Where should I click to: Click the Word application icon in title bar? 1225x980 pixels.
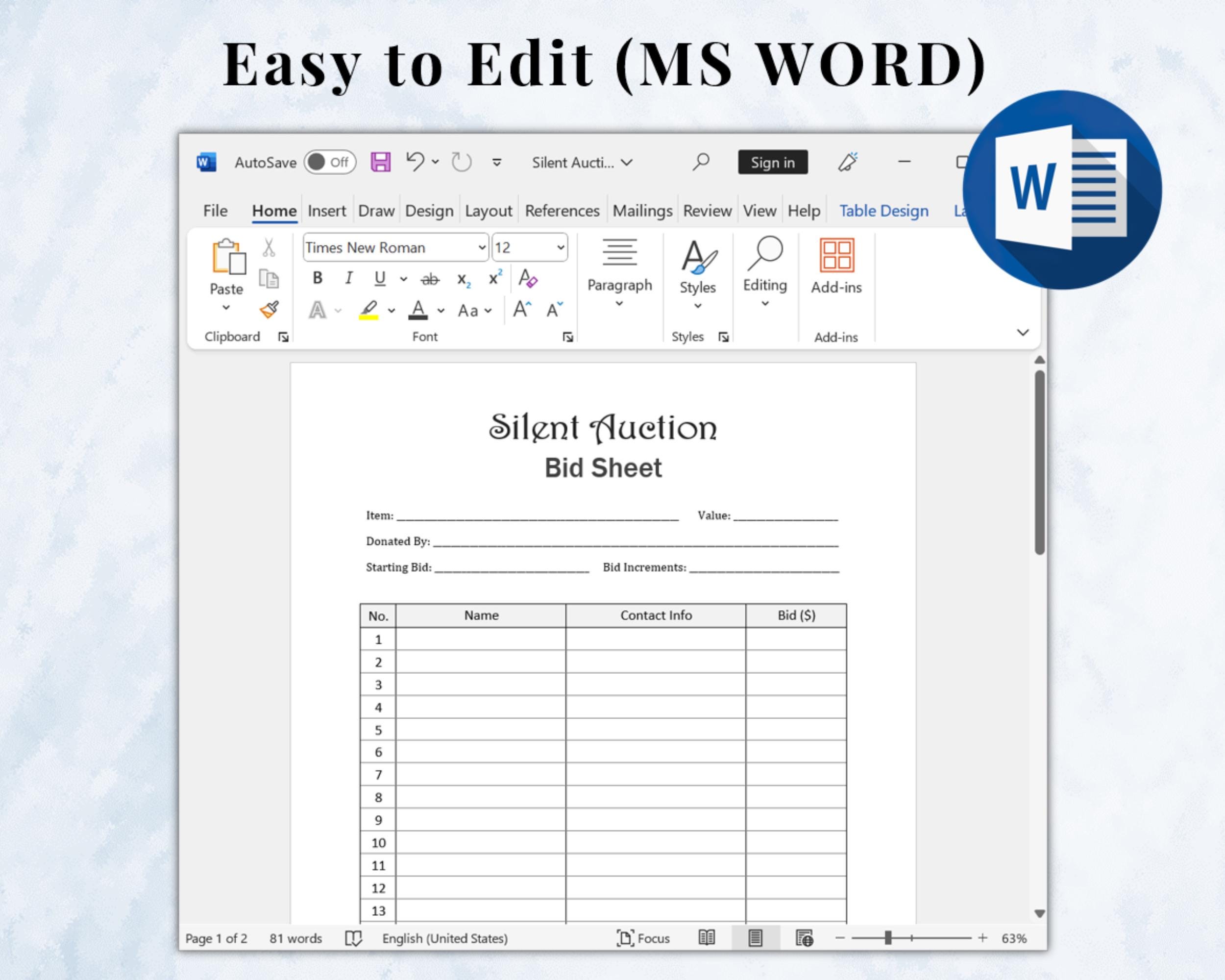tap(206, 162)
